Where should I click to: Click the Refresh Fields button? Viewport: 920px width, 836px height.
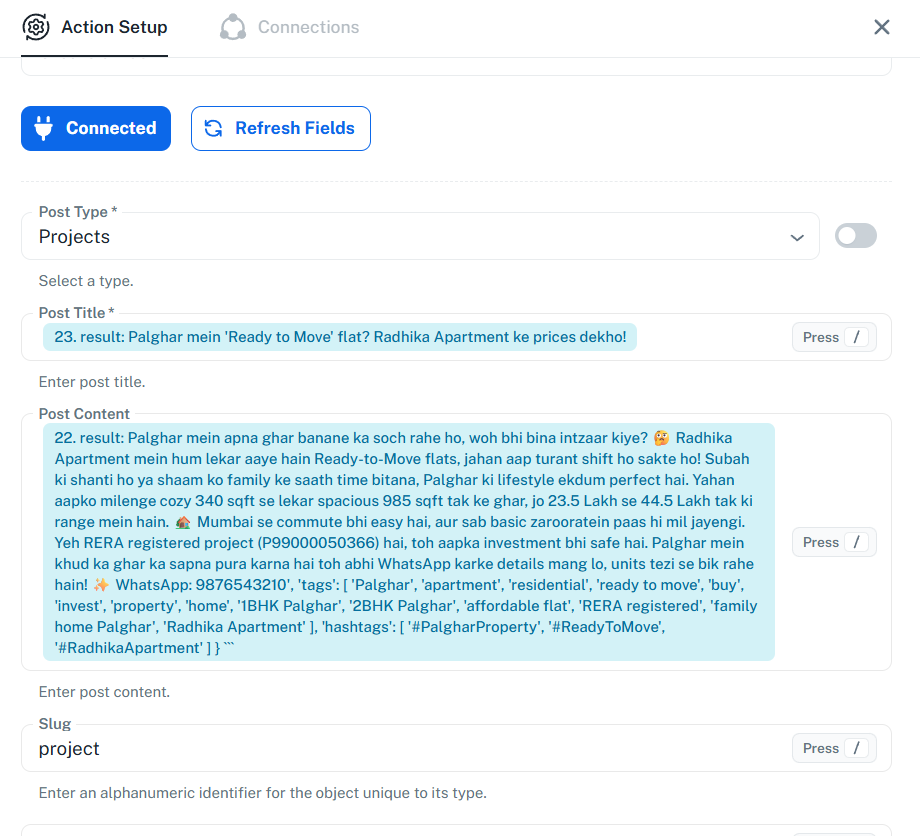click(280, 128)
